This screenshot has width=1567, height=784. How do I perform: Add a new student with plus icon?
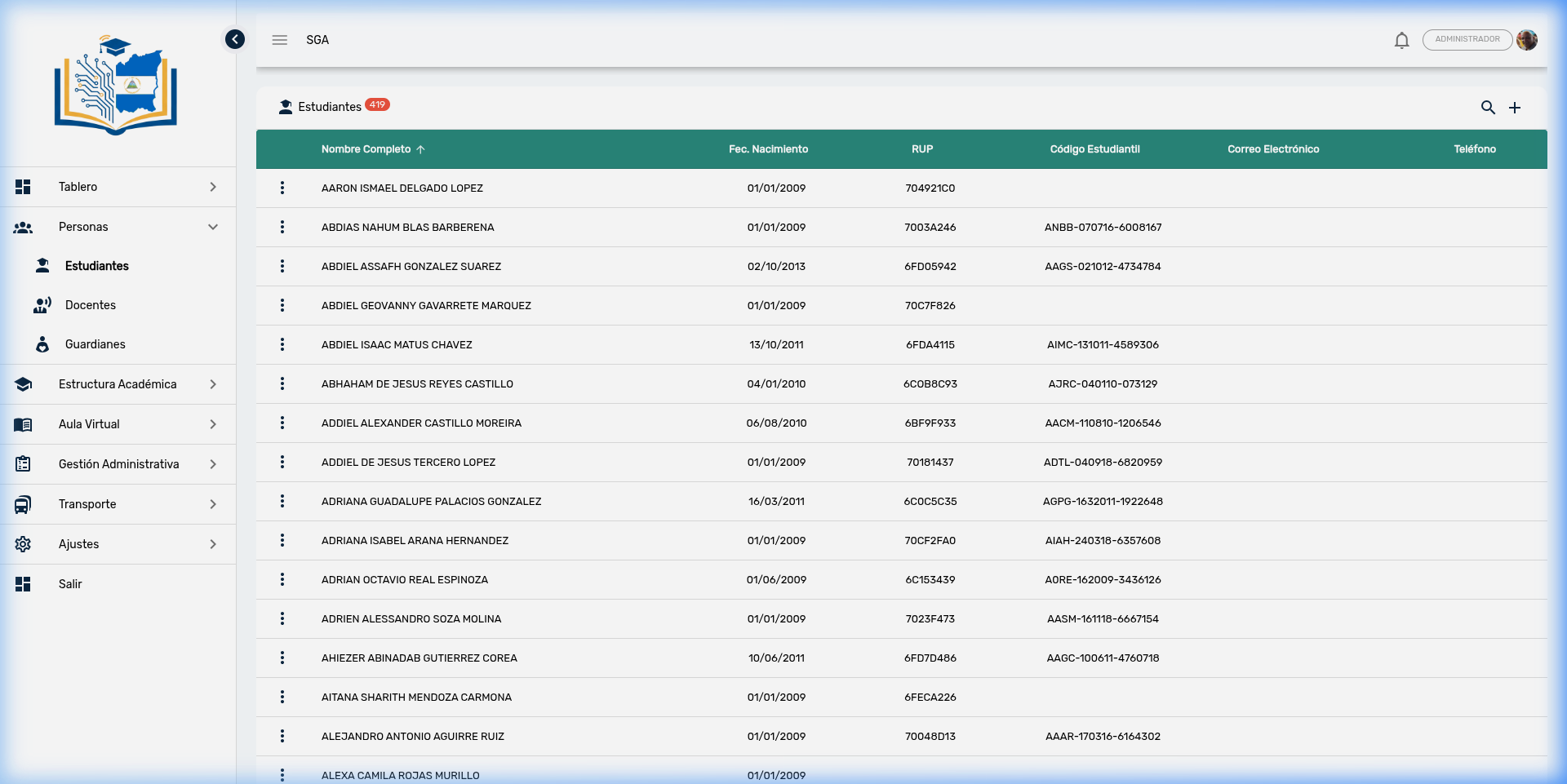point(1515,108)
